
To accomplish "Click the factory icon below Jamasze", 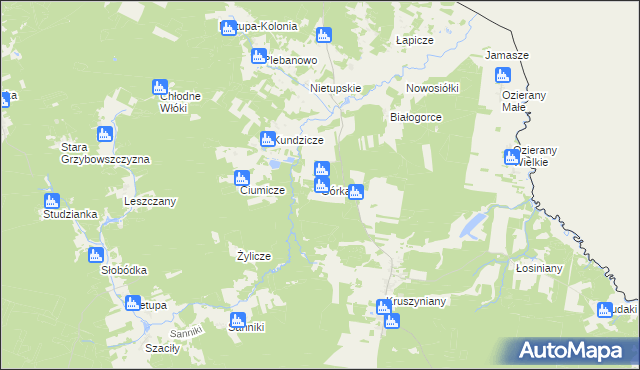I will [503, 75].
